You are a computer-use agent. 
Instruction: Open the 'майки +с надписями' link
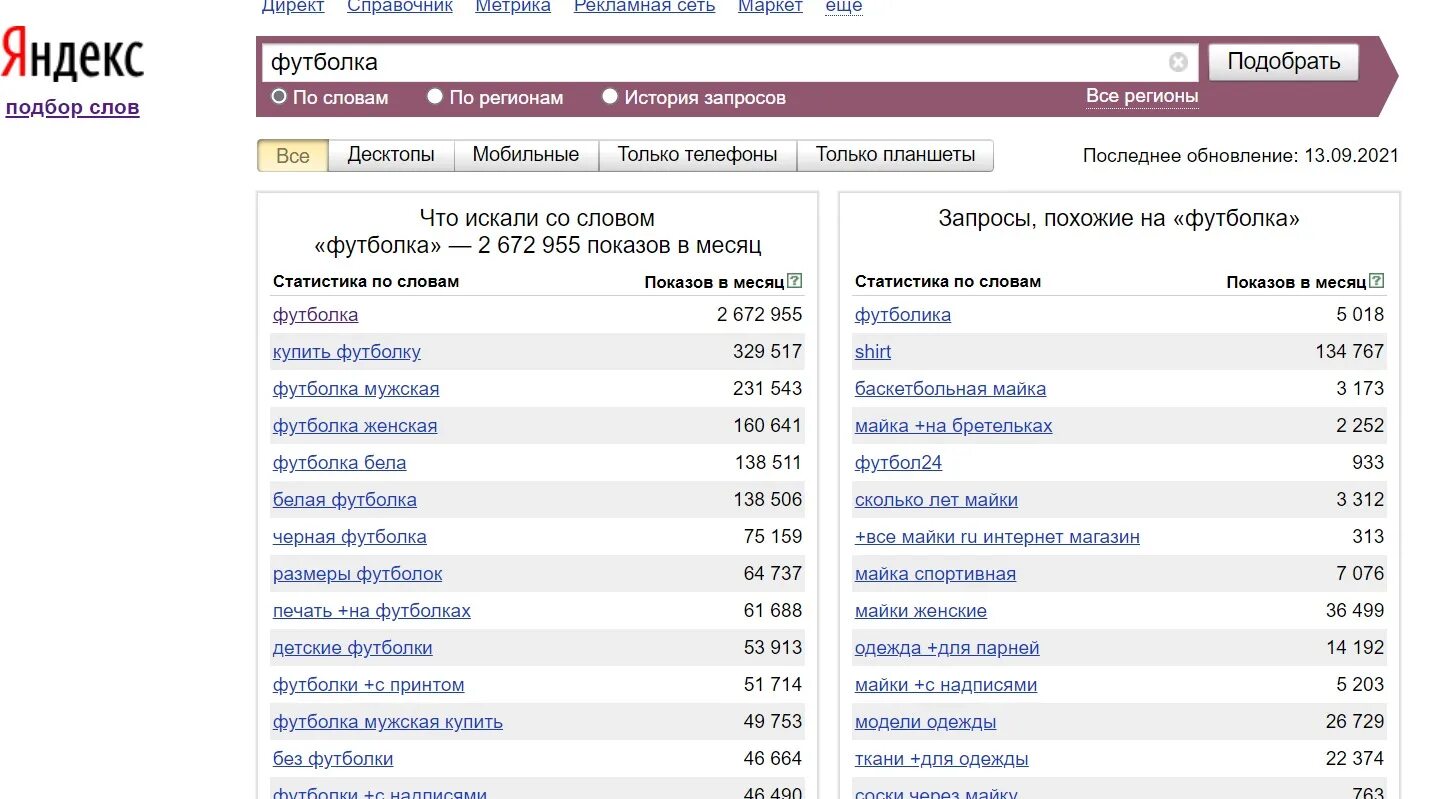pos(946,685)
